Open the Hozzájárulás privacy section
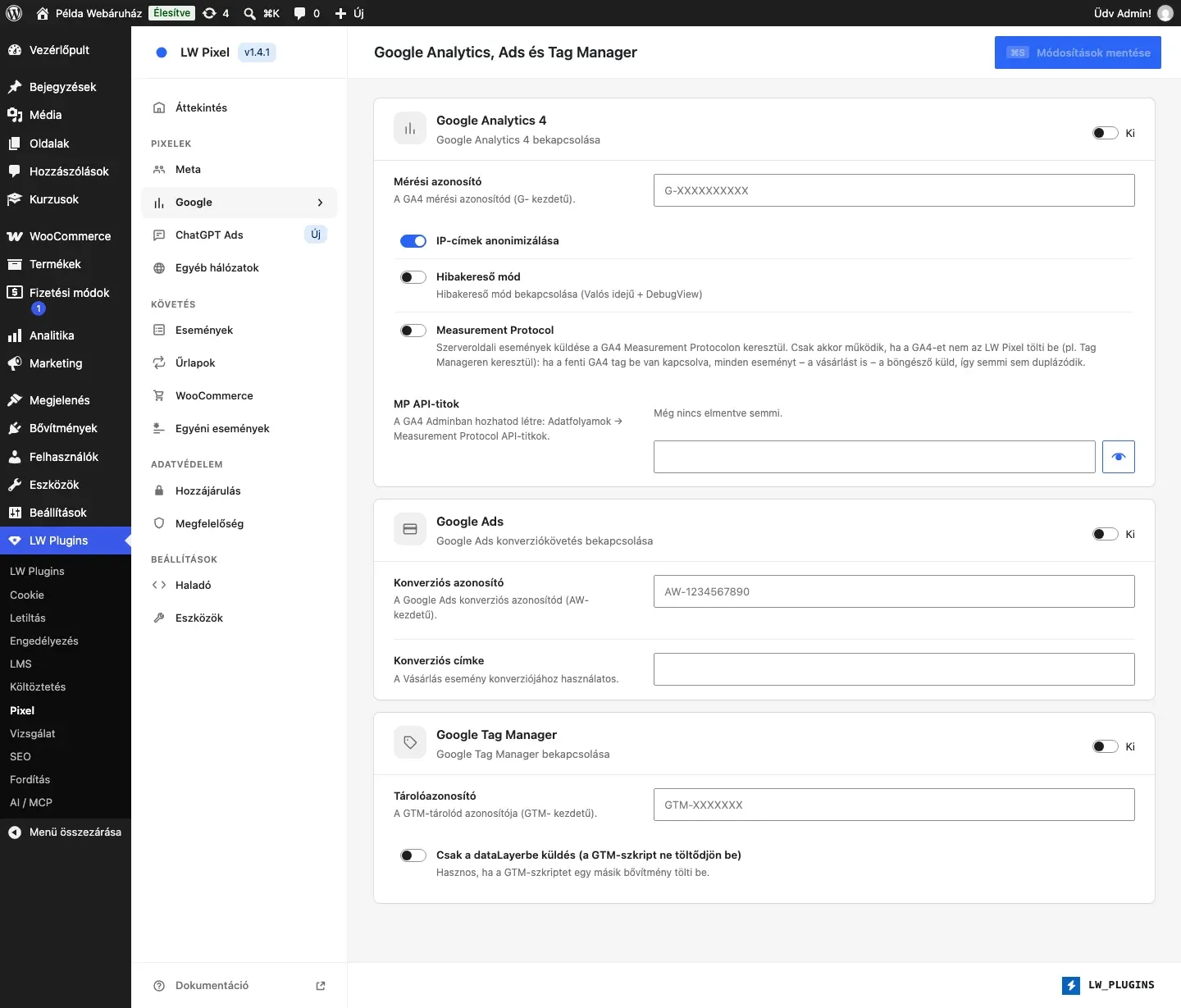1181x1008 pixels. pyautogui.click(x=239, y=491)
